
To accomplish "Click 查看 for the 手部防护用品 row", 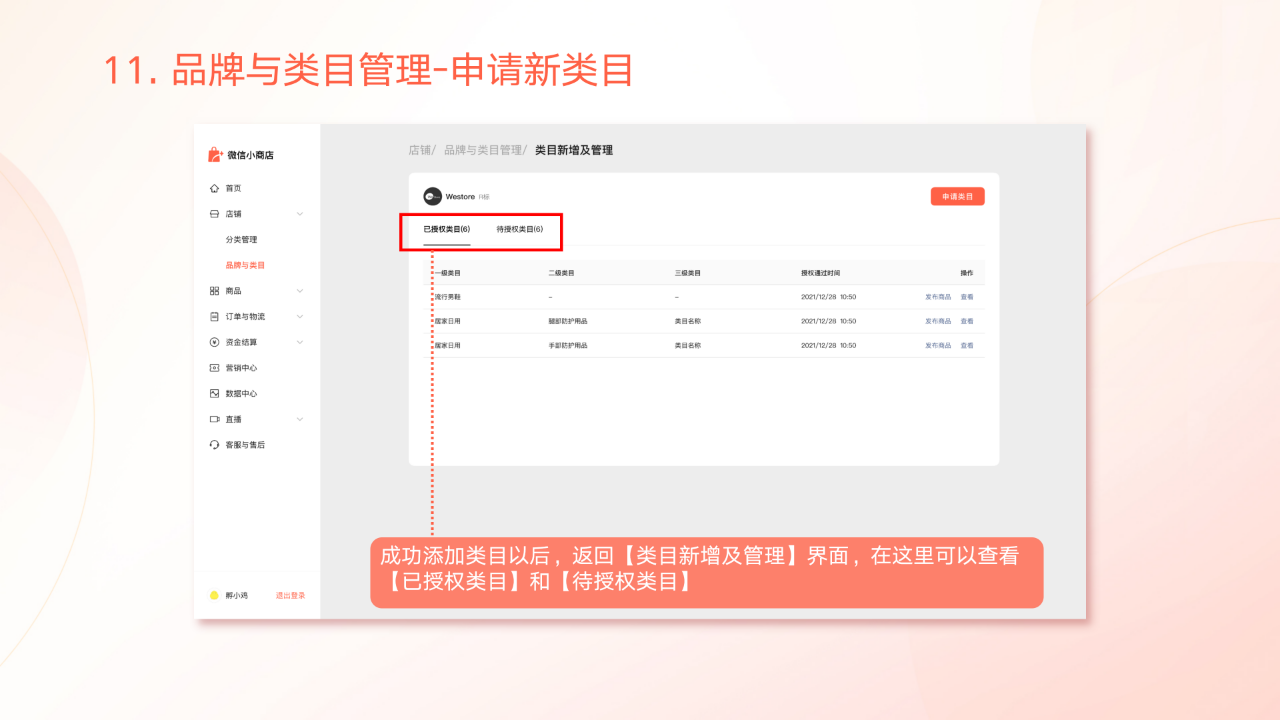I will 967,345.
